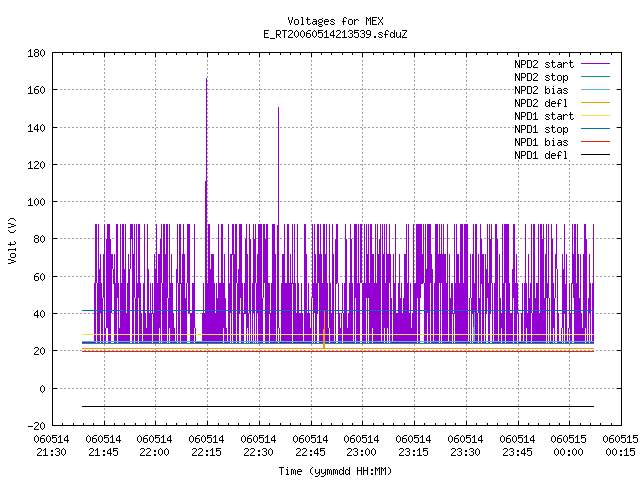
Task: Click the 'NPD1 stop' legend label
Action: click(x=541, y=129)
